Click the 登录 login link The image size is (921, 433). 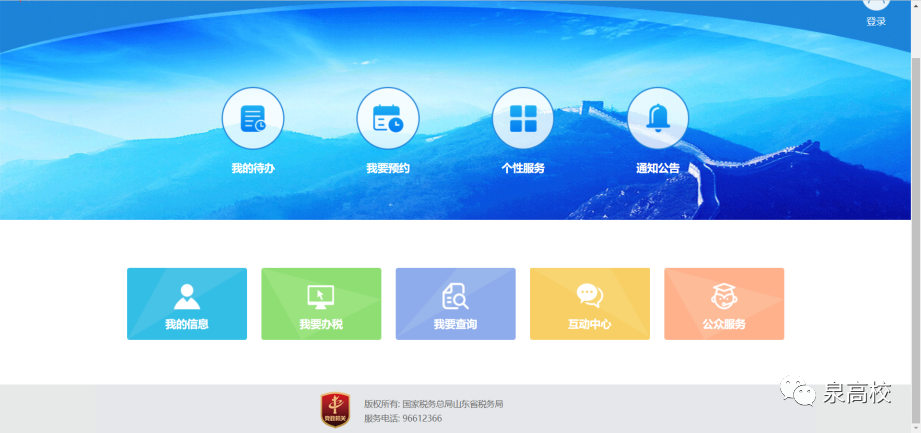pos(875,21)
